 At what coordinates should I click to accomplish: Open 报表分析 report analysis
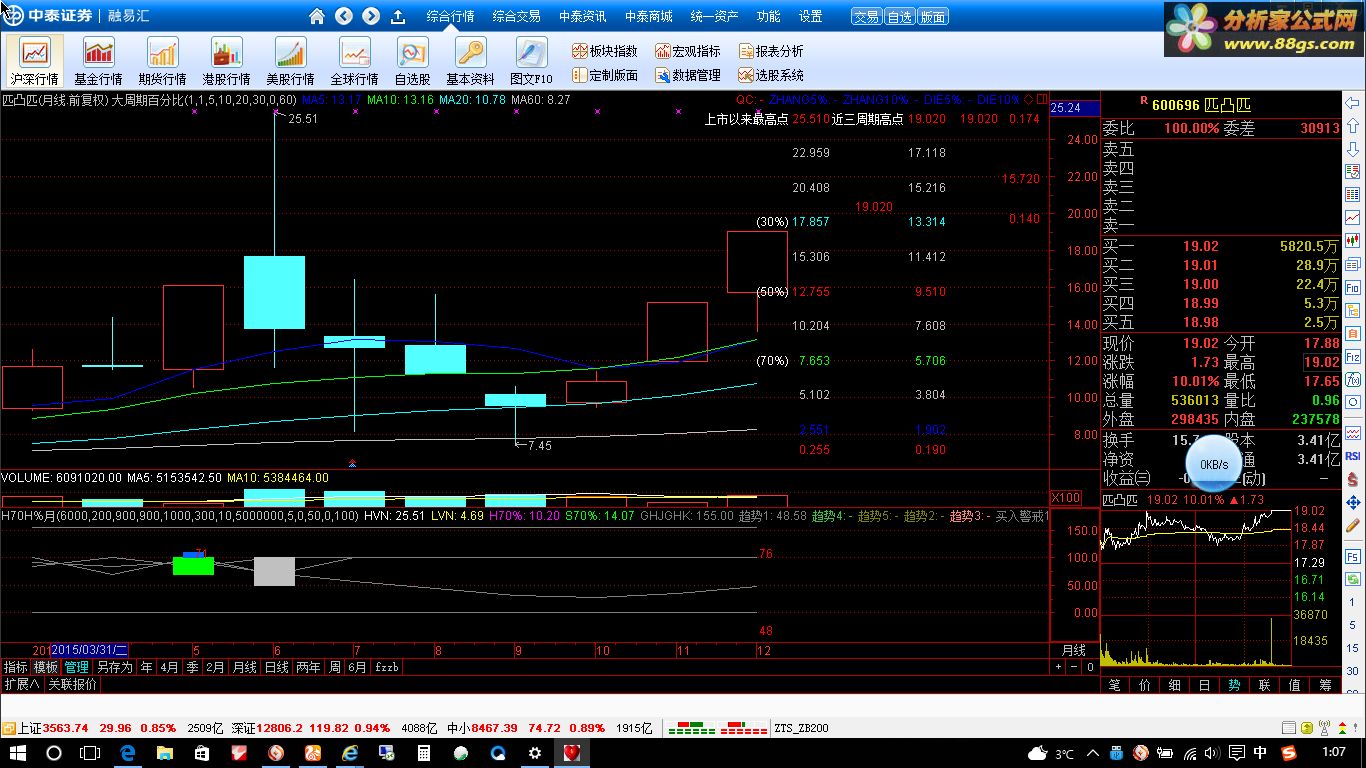tap(771, 51)
